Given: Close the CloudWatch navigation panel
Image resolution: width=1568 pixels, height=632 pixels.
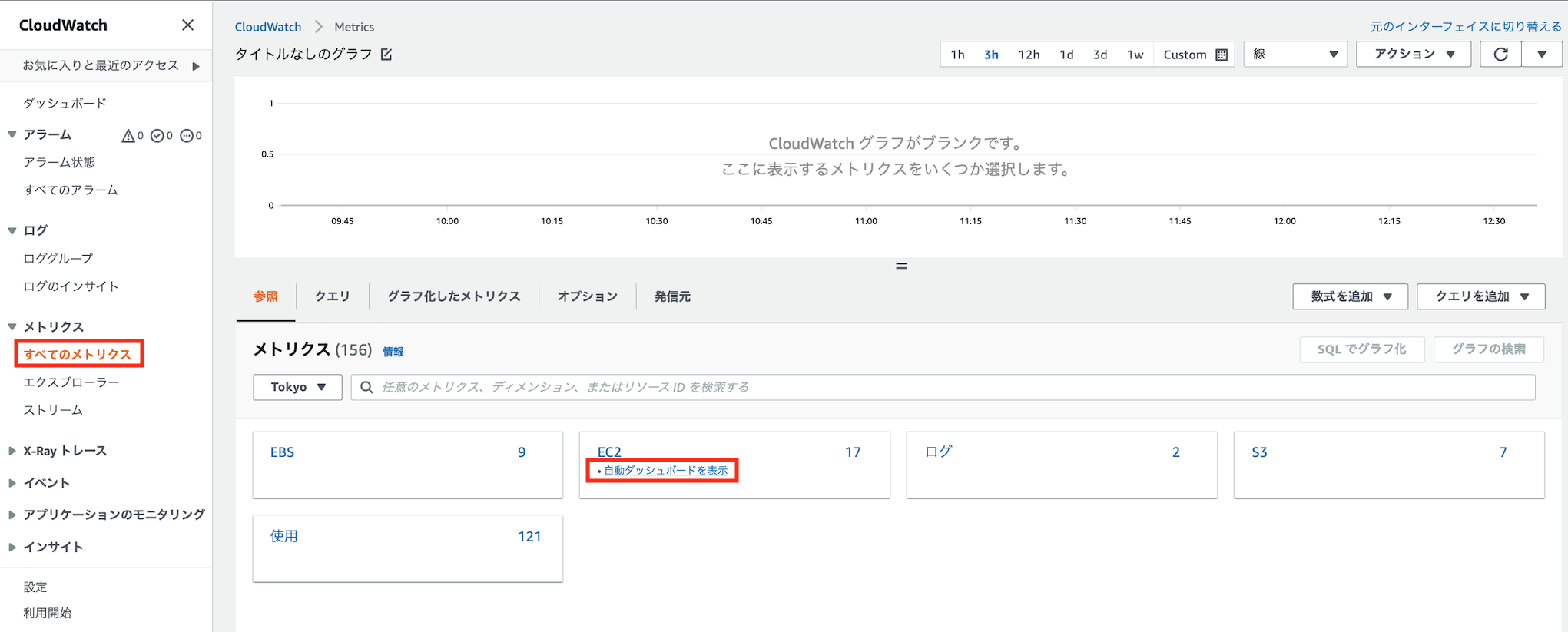Looking at the screenshot, I should (x=187, y=25).
